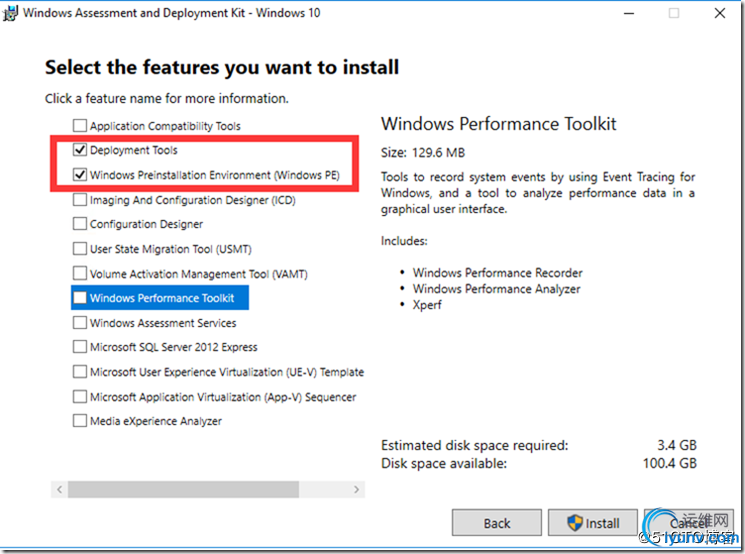Check Media eXperience Analyzer checkbox
745x554 pixels.
click(x=80, y=420)
